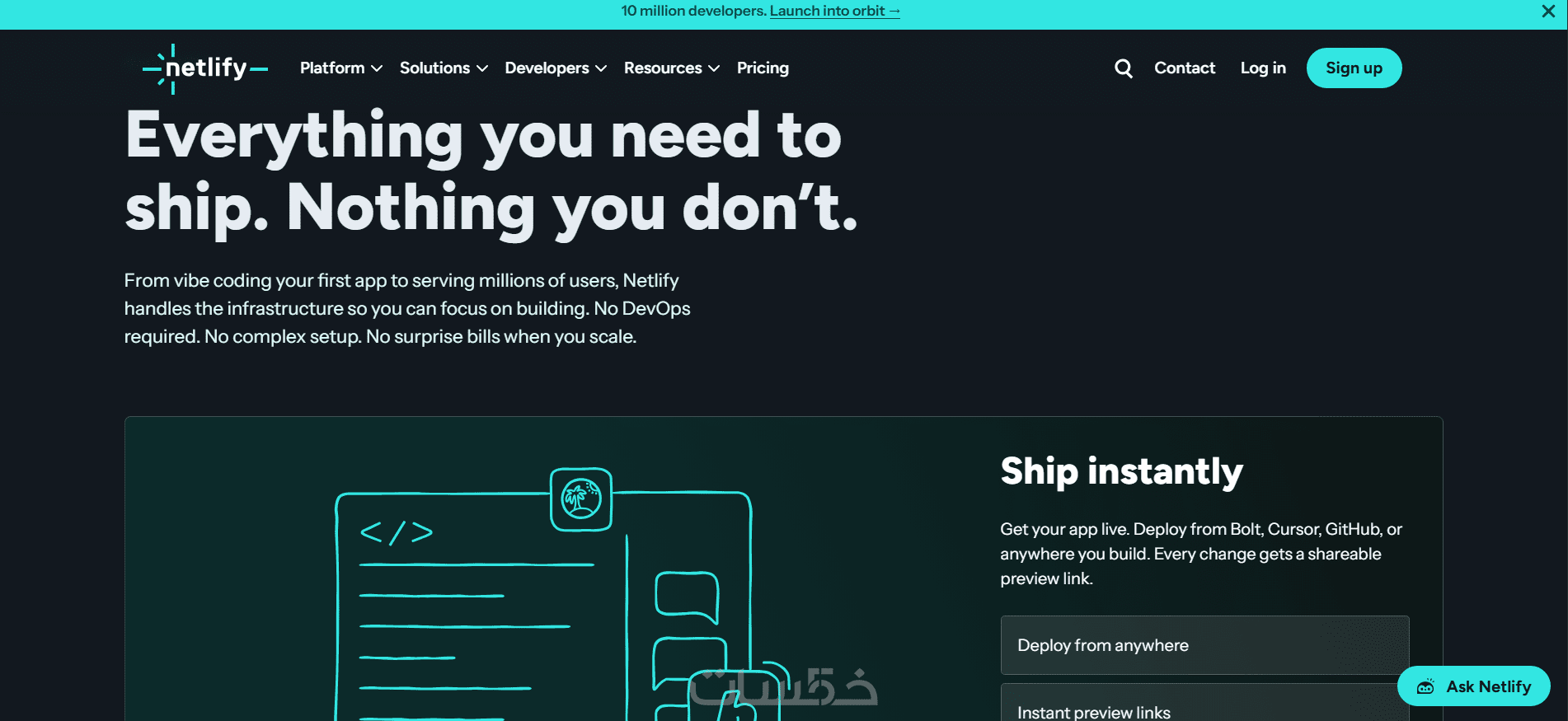1568x721 pixels.
Task: Select the Instant preview links option
Action: [x=1204, y=705]
